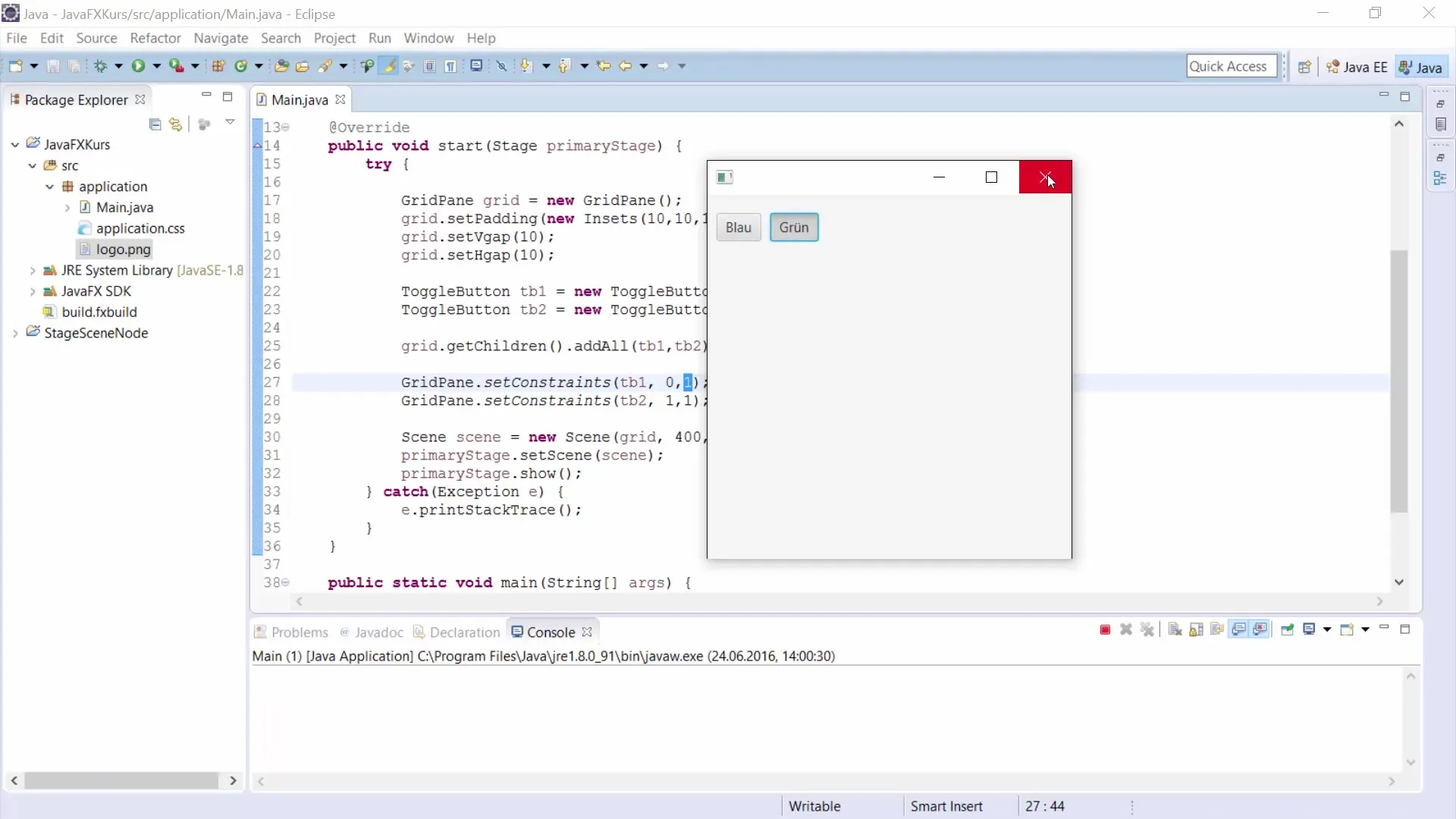Click the Open Type icon
Screen dimensions: 1456x819
[281, 66]
